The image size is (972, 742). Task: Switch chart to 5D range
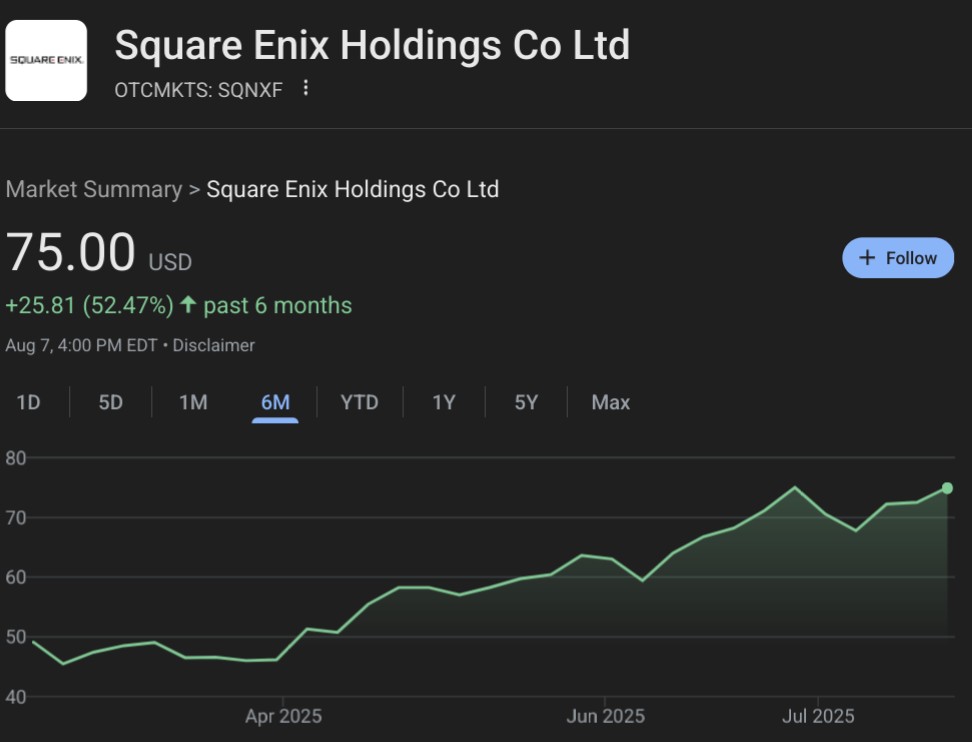[111, 402]
